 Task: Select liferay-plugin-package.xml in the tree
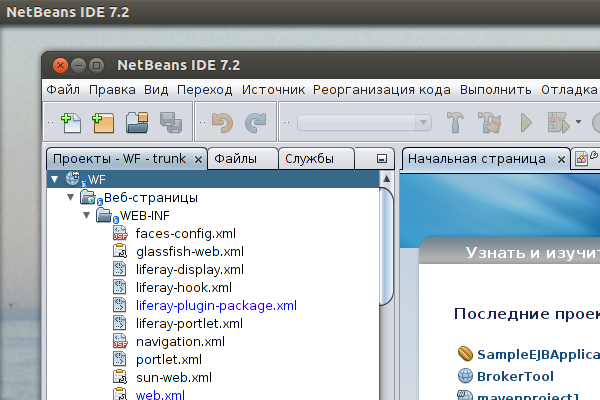pyautogui.click(x=216, y=305)
